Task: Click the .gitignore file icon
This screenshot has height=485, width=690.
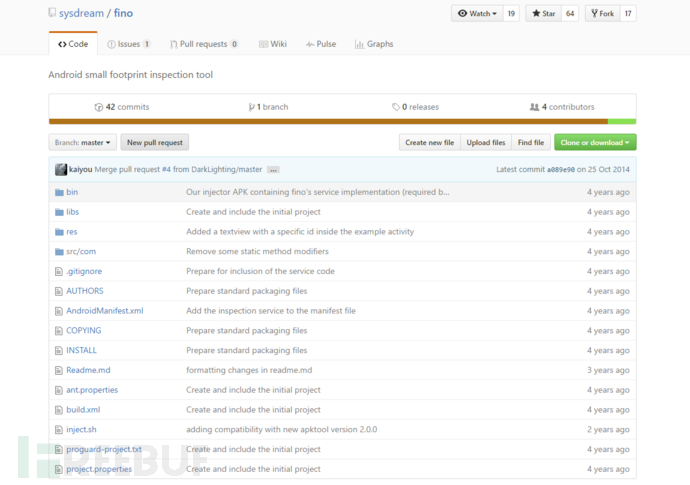Action: point(59,272)
